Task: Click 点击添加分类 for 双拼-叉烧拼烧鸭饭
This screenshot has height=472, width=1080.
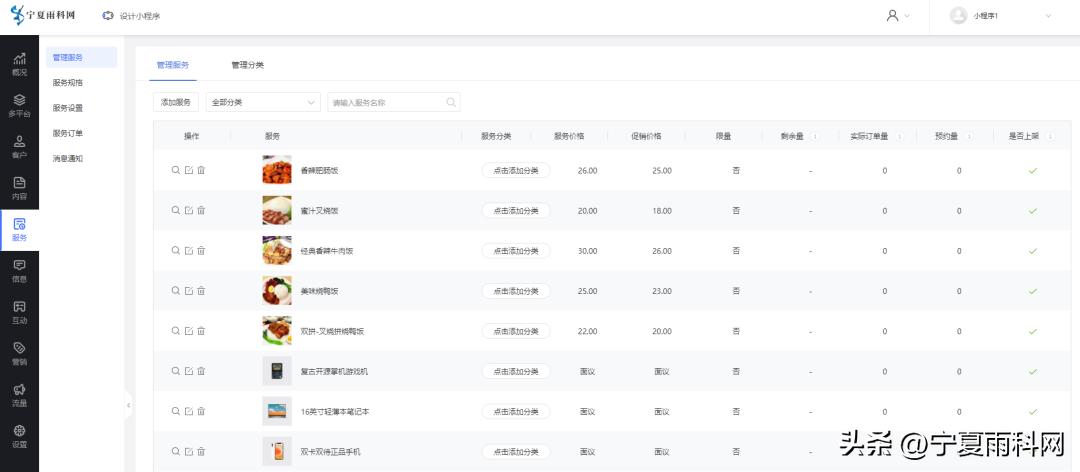Action: tap(516, 331)
